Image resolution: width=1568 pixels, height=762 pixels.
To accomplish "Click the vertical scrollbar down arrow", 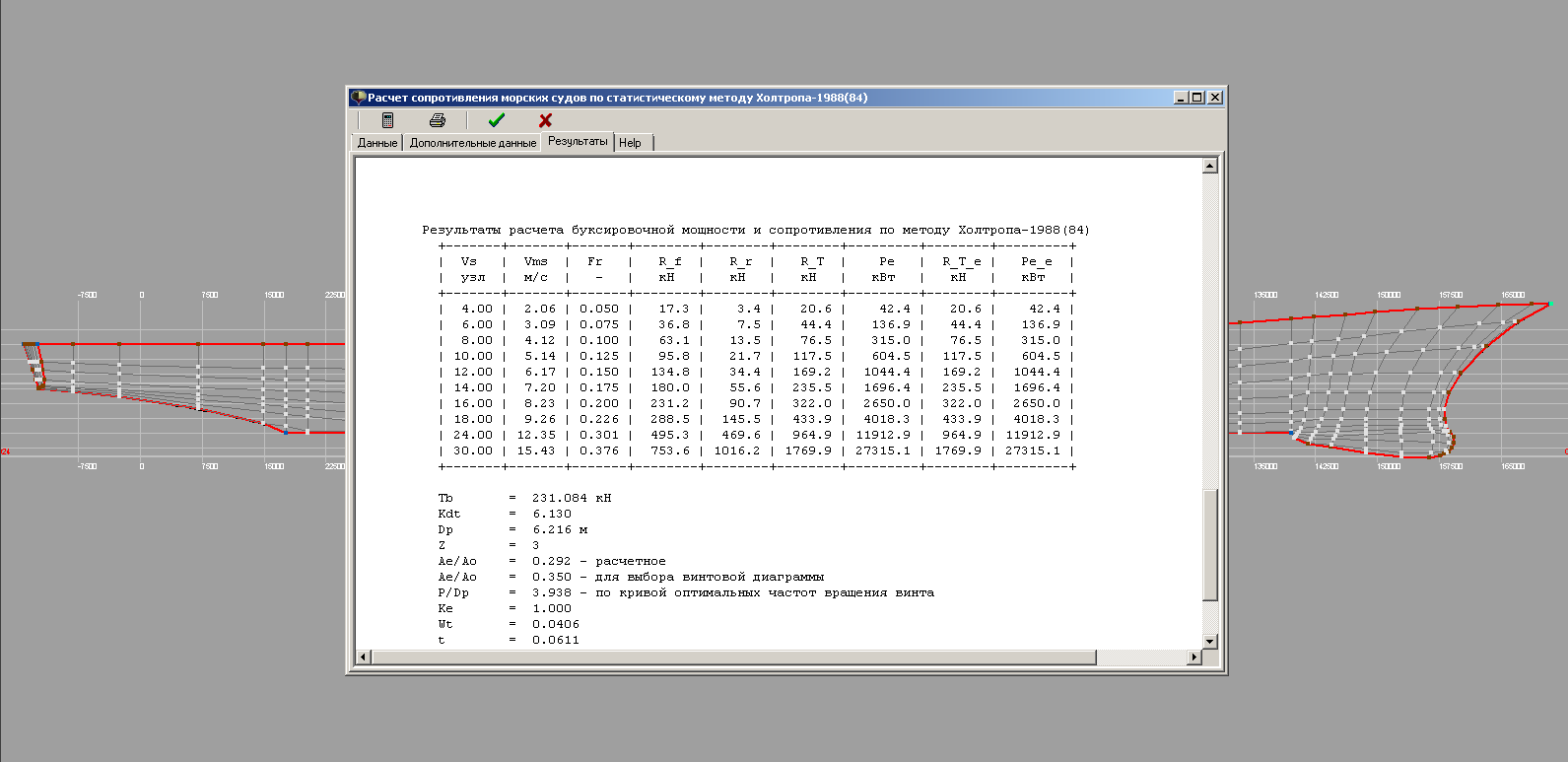I will (x=1210, y=641).
